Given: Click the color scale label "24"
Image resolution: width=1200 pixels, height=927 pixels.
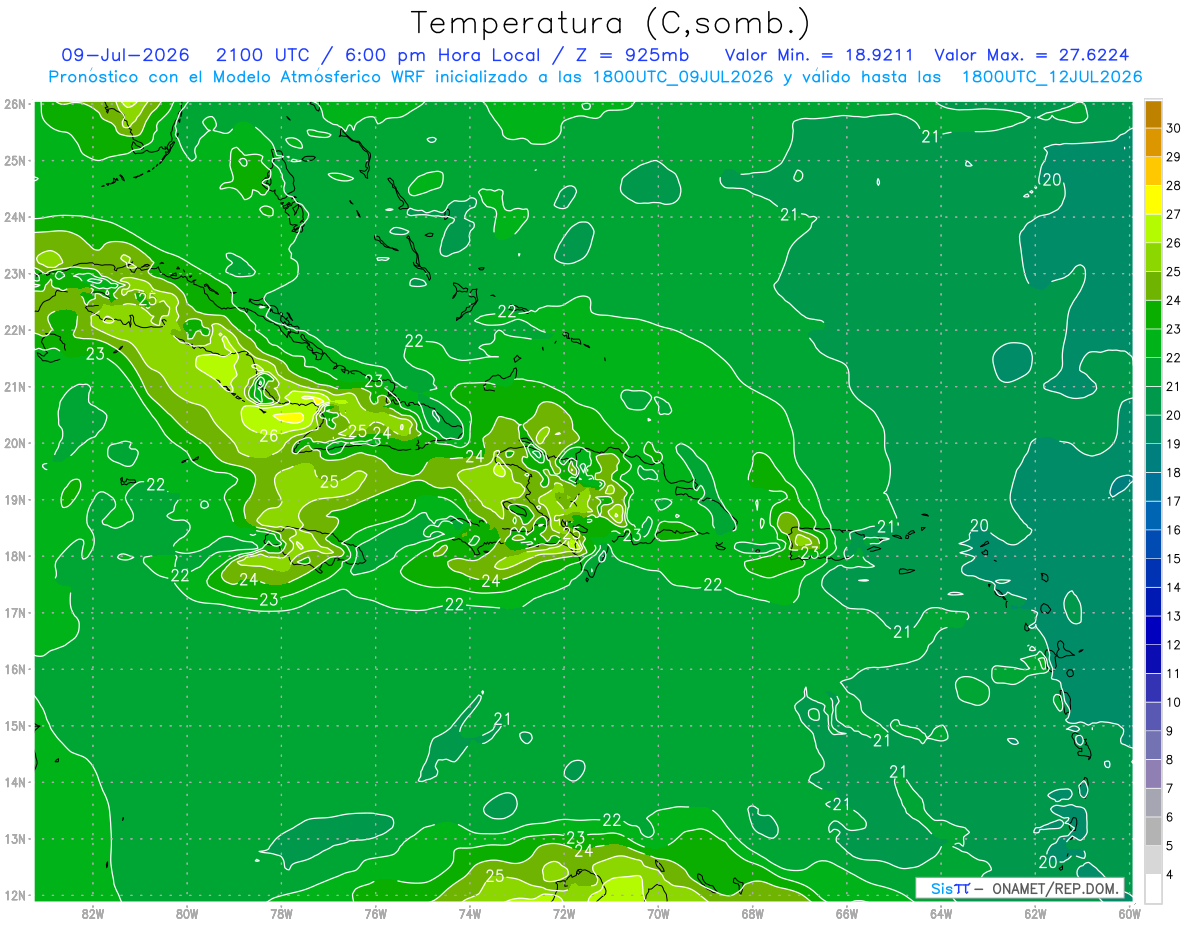Looking at the screenshot, I should [1174, 300].
